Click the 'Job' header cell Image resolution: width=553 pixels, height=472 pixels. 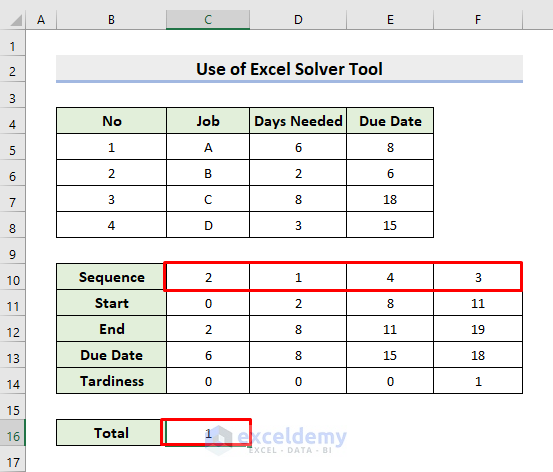point(208,121)
